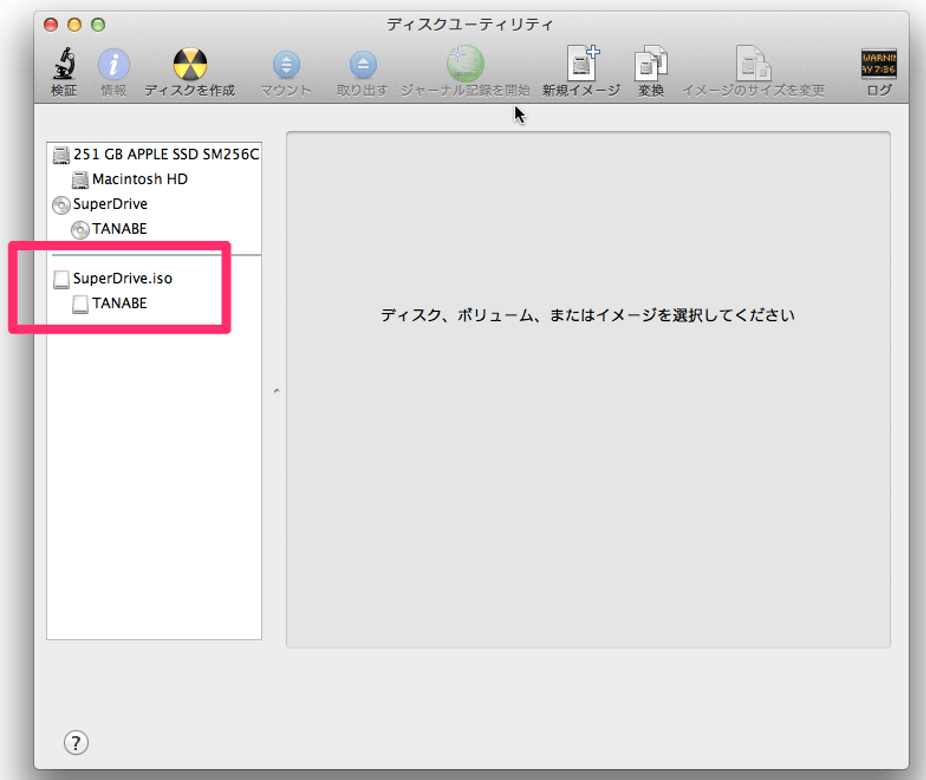This screenshot has width=926, height=780.
Task: Click the イメージのサイズを変更 toolbar icon
Action: 754,63
